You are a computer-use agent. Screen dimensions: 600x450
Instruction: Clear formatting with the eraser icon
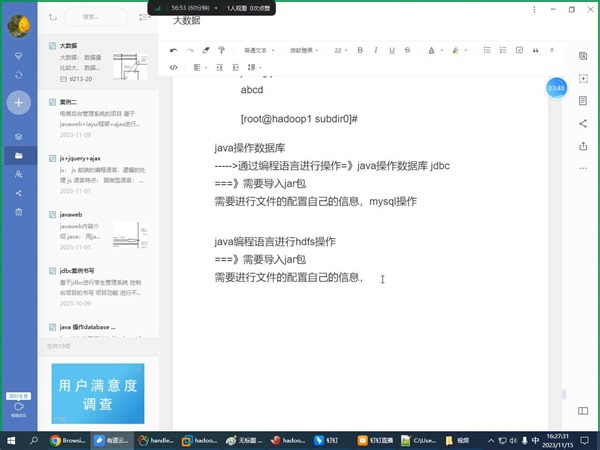[x=206, y=50]
